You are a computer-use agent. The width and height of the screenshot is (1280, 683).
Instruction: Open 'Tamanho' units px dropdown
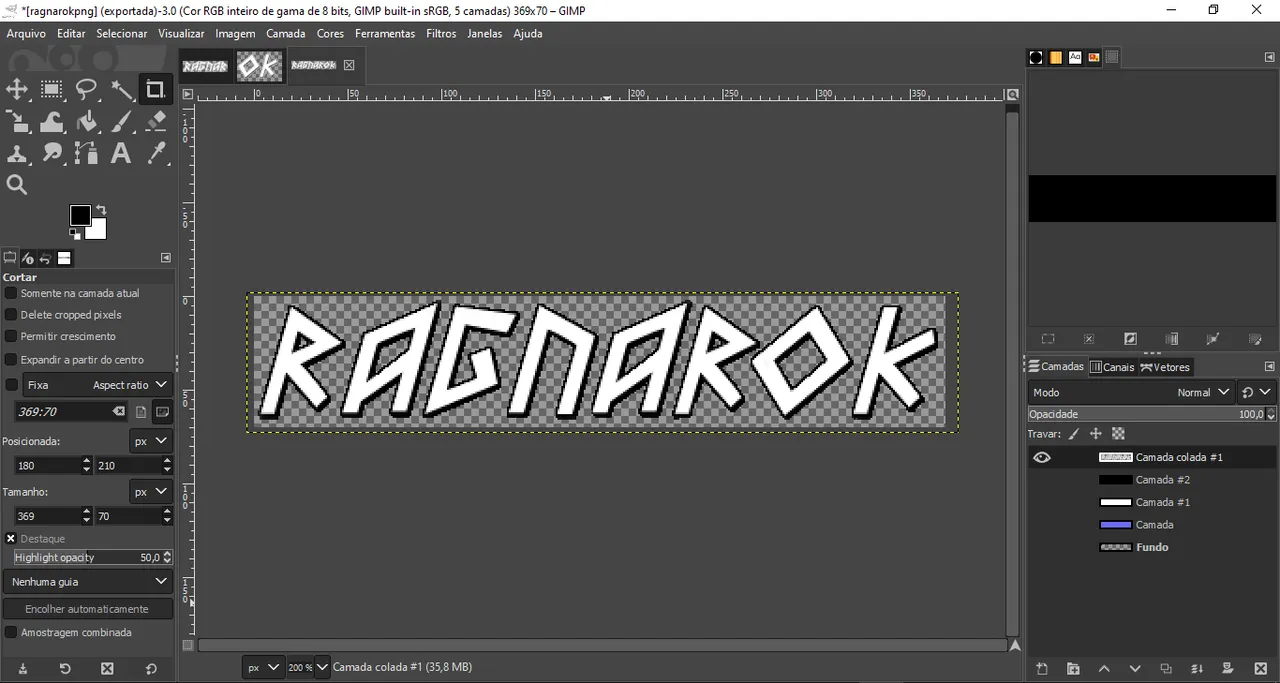point(151,492)
